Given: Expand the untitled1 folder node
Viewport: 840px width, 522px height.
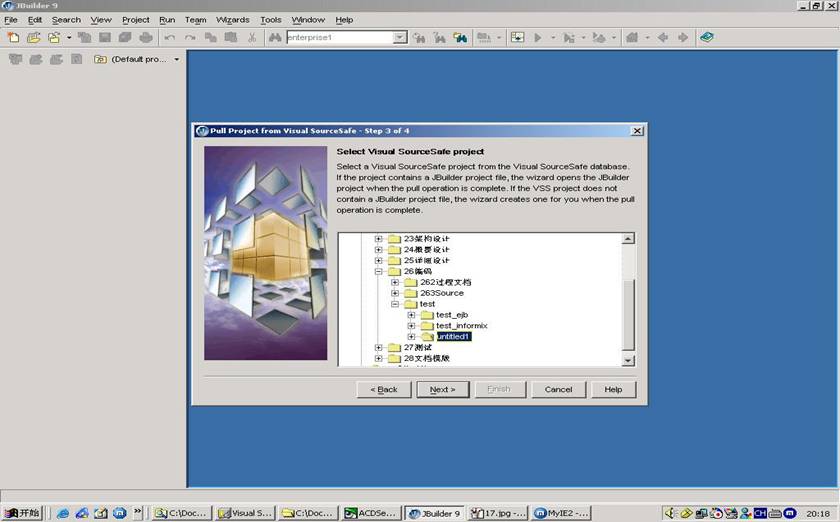Looking at the screenshot, I should point(411,337).
